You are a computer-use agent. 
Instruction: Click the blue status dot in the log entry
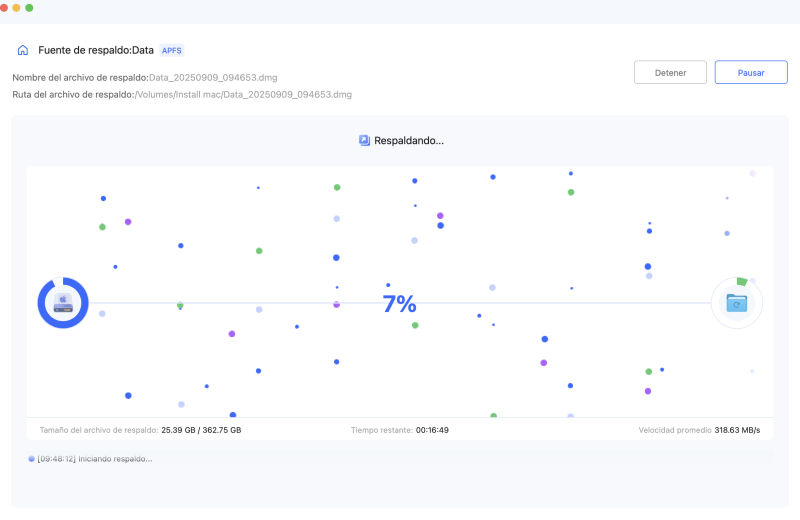point(32,459)
